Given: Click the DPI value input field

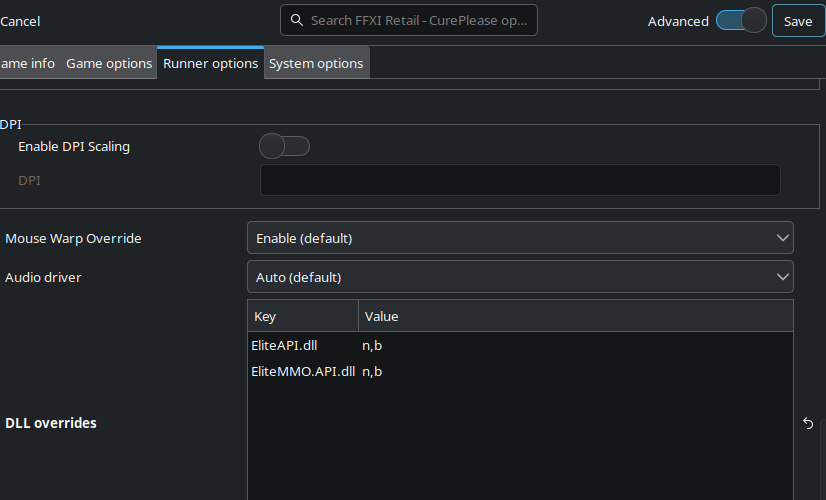Looking at the screenshot, I should [x=520, y=180].
